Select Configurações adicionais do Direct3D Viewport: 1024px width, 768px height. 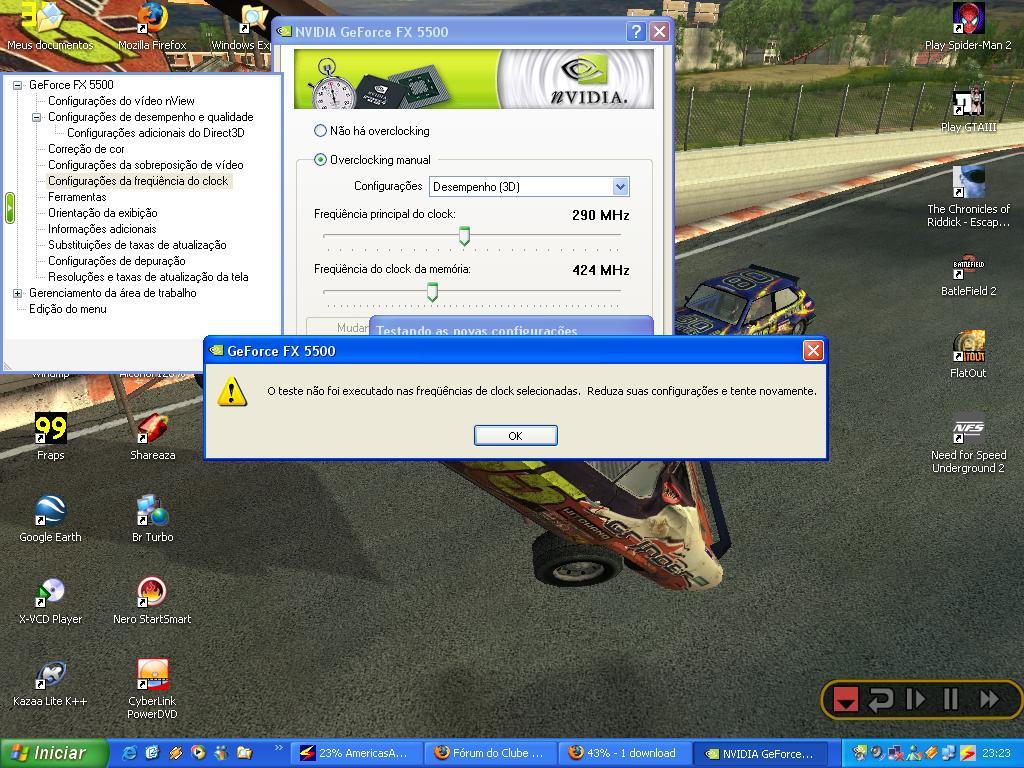coord(155,133)
